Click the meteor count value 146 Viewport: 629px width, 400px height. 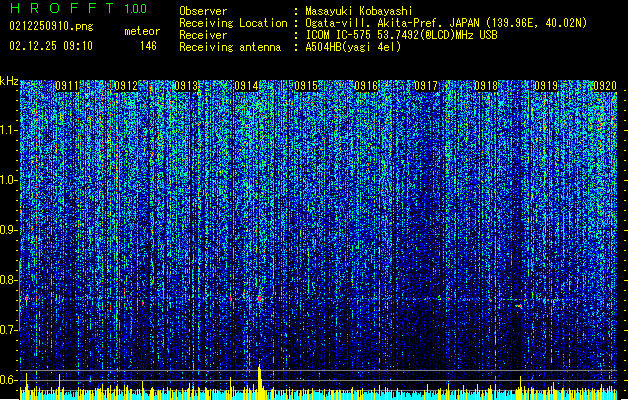pos(148,46)
